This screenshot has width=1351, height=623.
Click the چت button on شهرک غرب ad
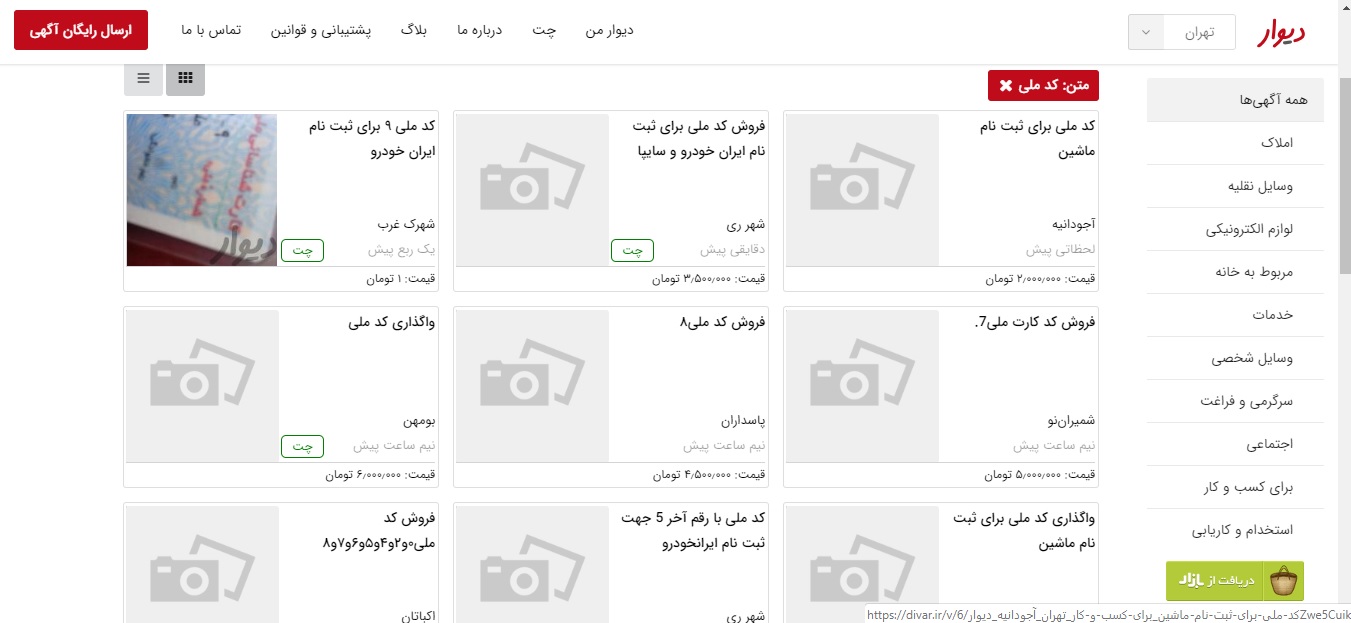coord(302,250)
